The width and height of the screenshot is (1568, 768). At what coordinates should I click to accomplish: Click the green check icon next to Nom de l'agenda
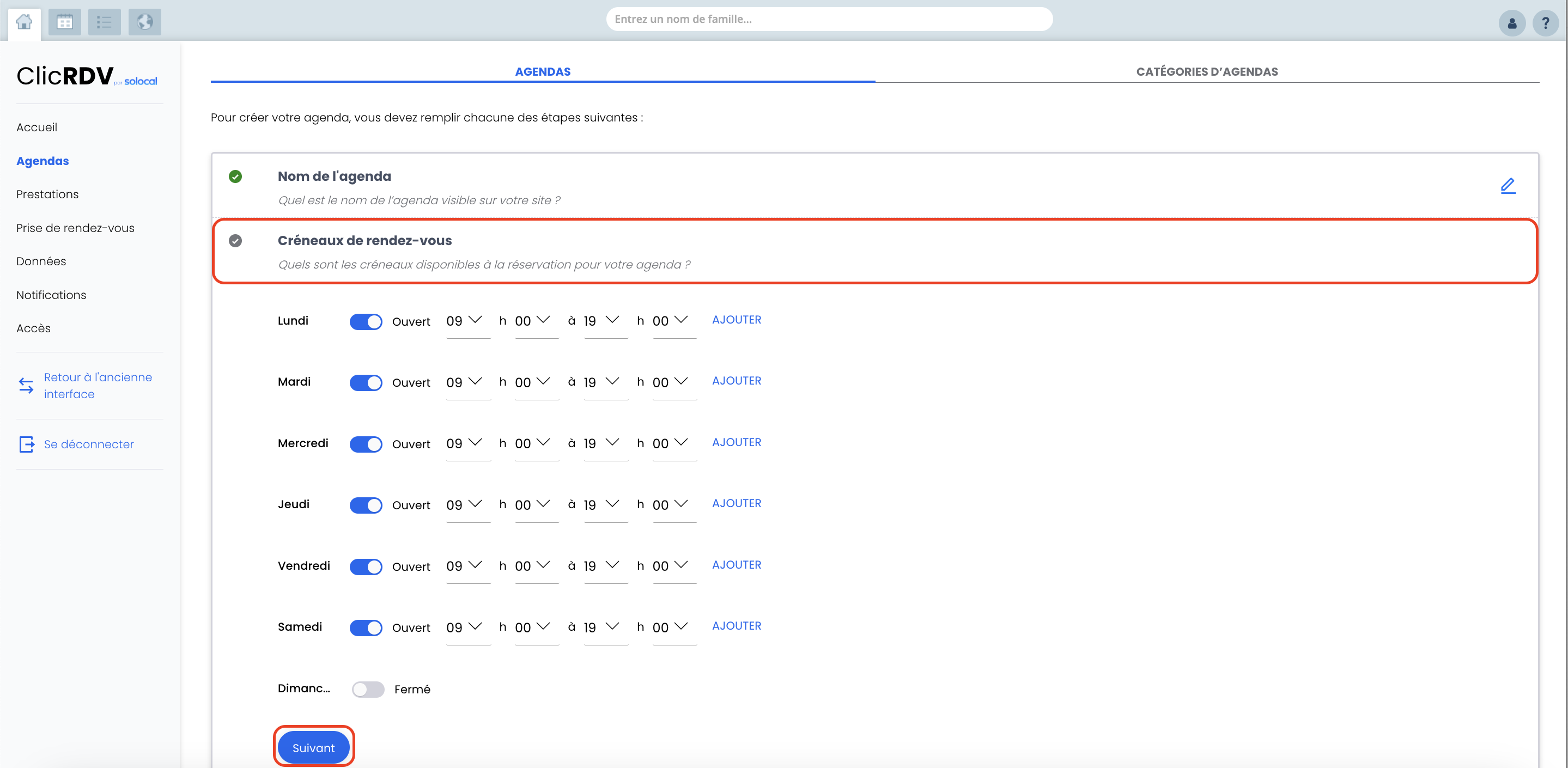pos(235,176)
